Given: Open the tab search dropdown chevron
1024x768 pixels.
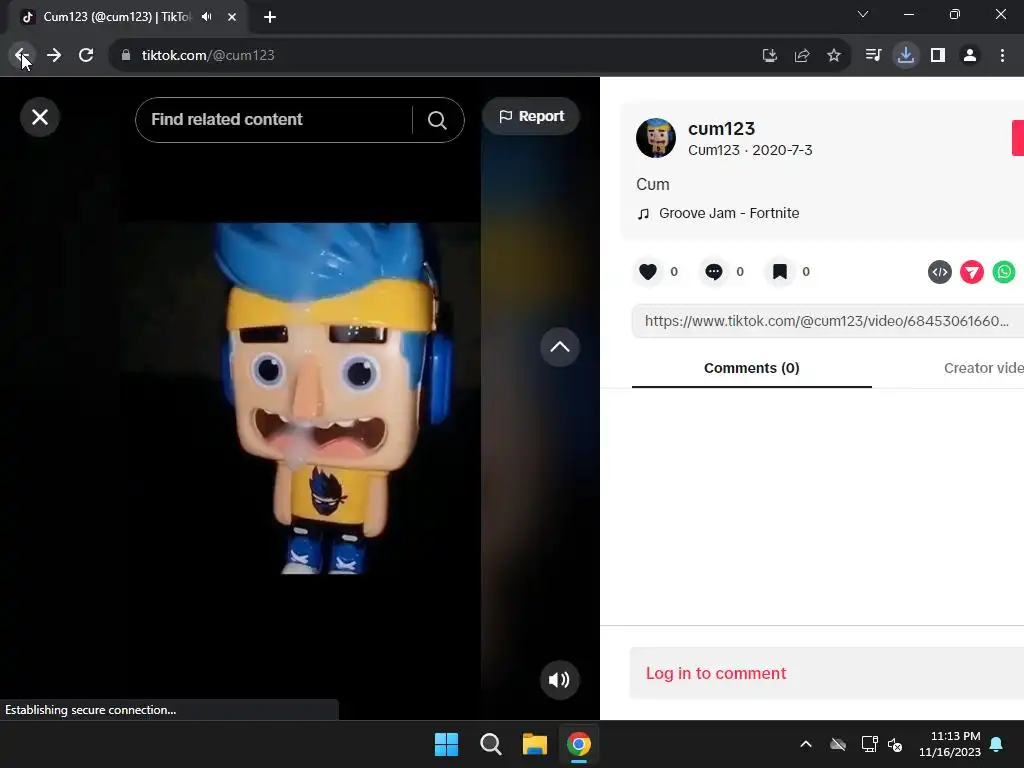Looking at the screenshot, I should 863,14.
